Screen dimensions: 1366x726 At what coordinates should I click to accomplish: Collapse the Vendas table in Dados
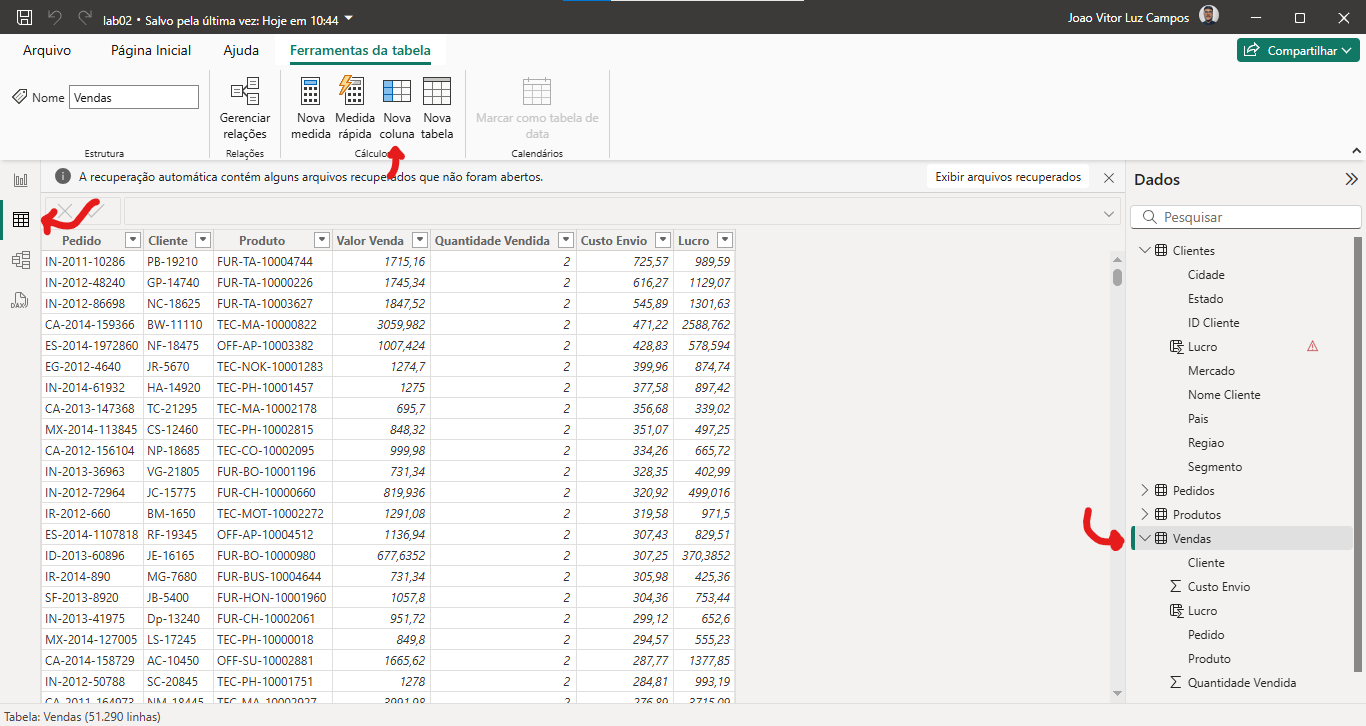click(1145, 539)
